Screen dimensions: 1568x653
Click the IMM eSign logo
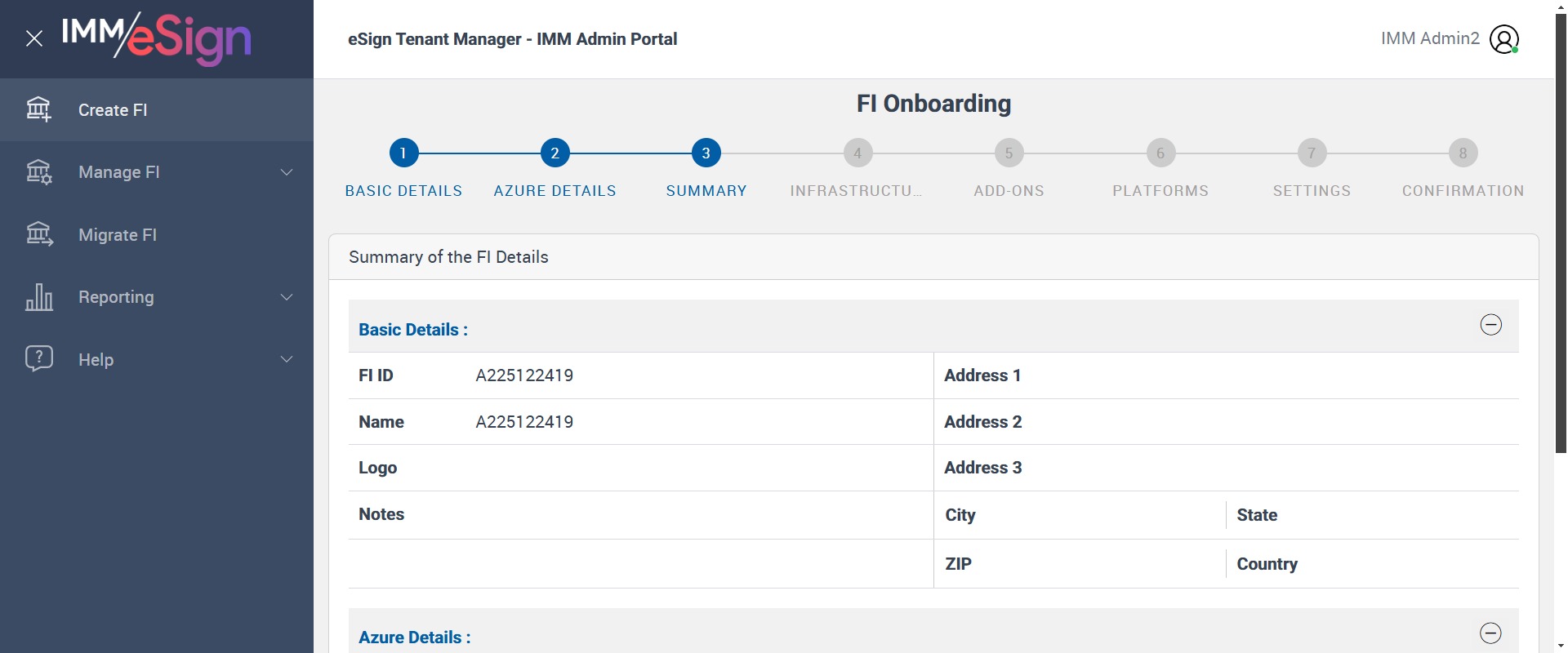point(157,38)
